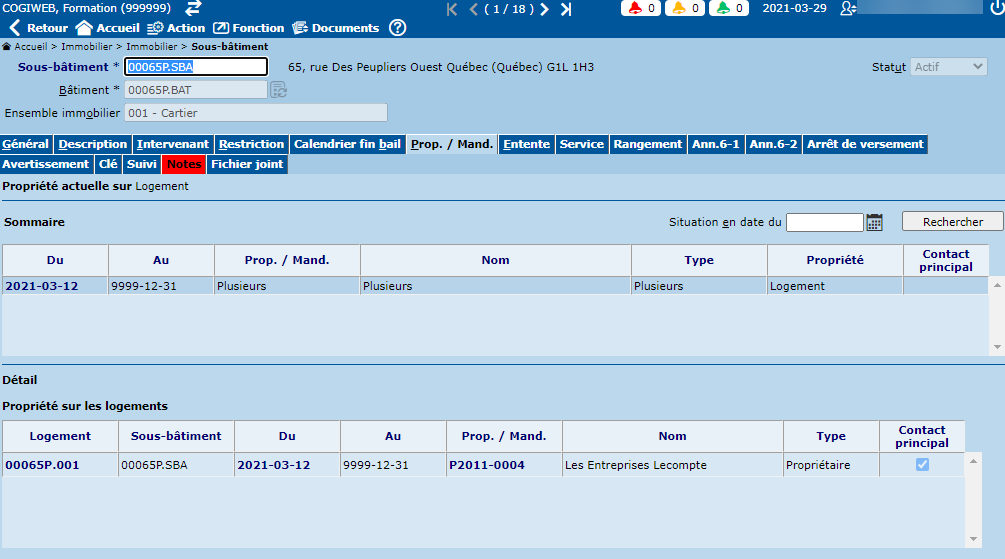The width and height of the screenshot is (1005, 559).
Task: Click the swap arrows icon beside Formation
Action: 194,8
